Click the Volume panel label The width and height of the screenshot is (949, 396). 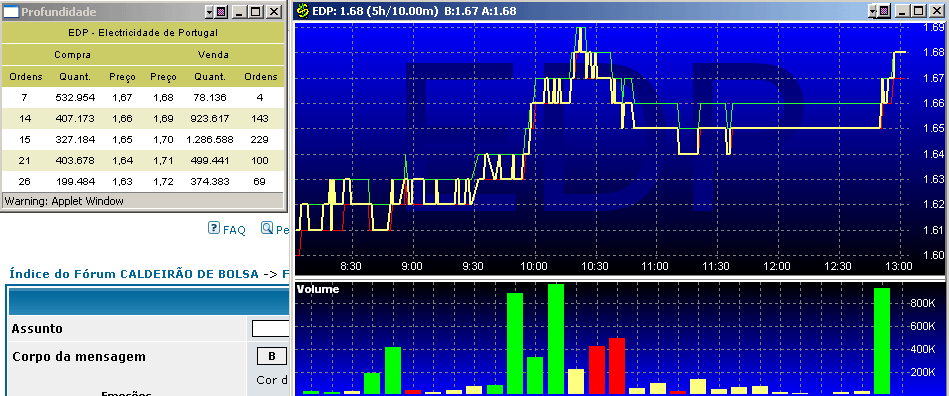pyautogui.click(x=318, y=289)
